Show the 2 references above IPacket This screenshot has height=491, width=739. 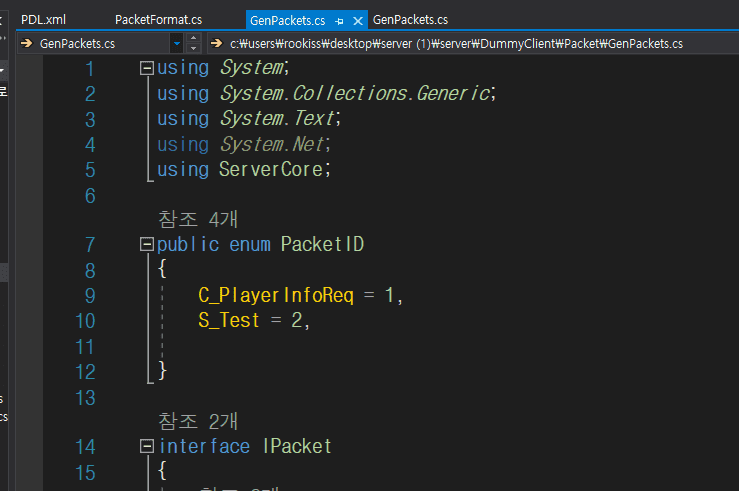coord(196,421)
